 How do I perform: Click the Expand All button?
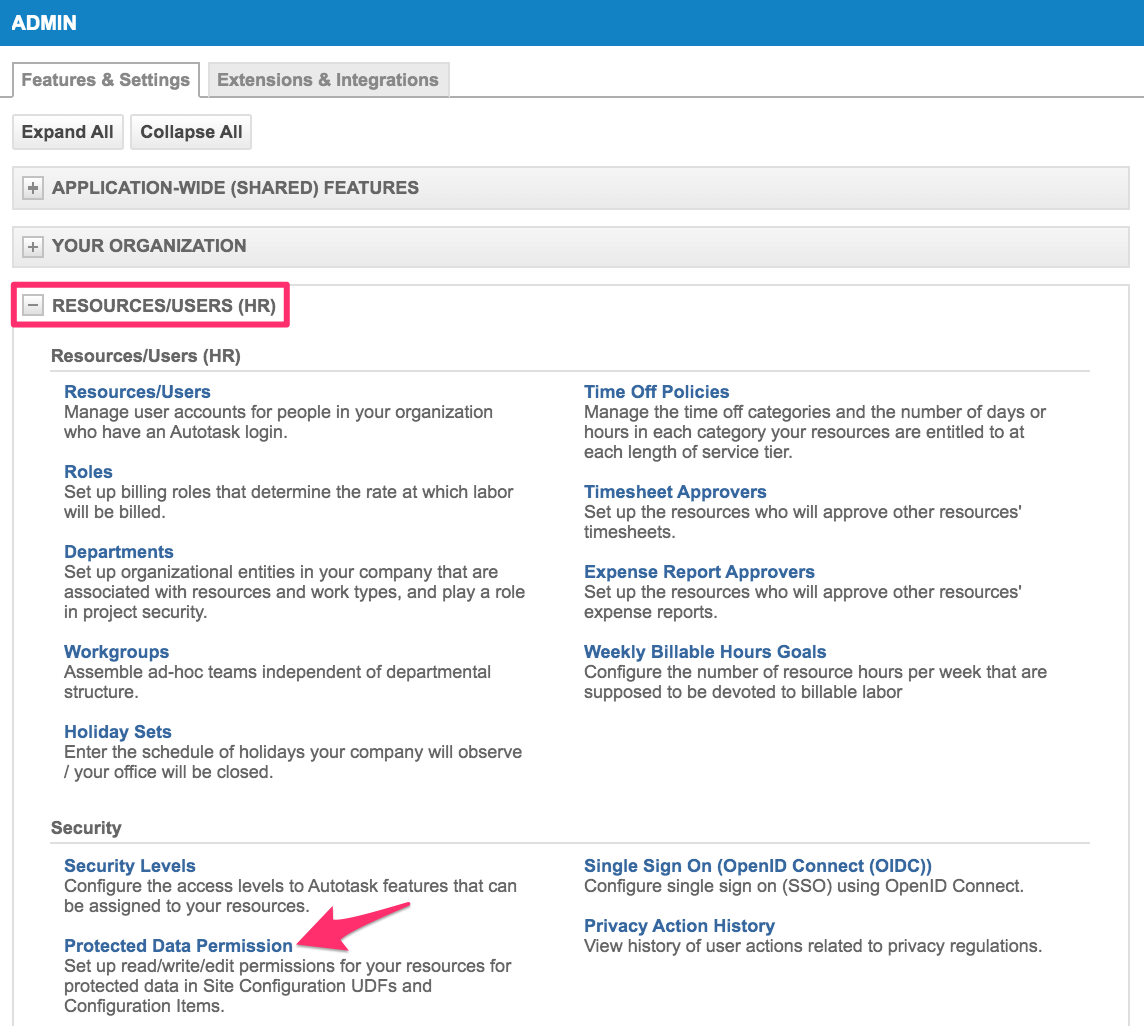(x=67, y=132)
